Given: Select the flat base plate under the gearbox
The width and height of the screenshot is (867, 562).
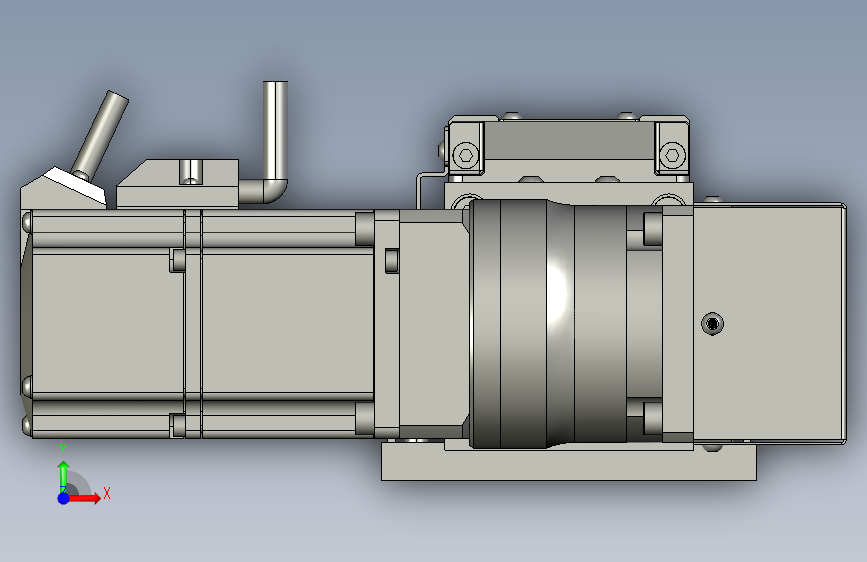Looking at the screenshot, I should pyautogui.click(x=568, y=462).
